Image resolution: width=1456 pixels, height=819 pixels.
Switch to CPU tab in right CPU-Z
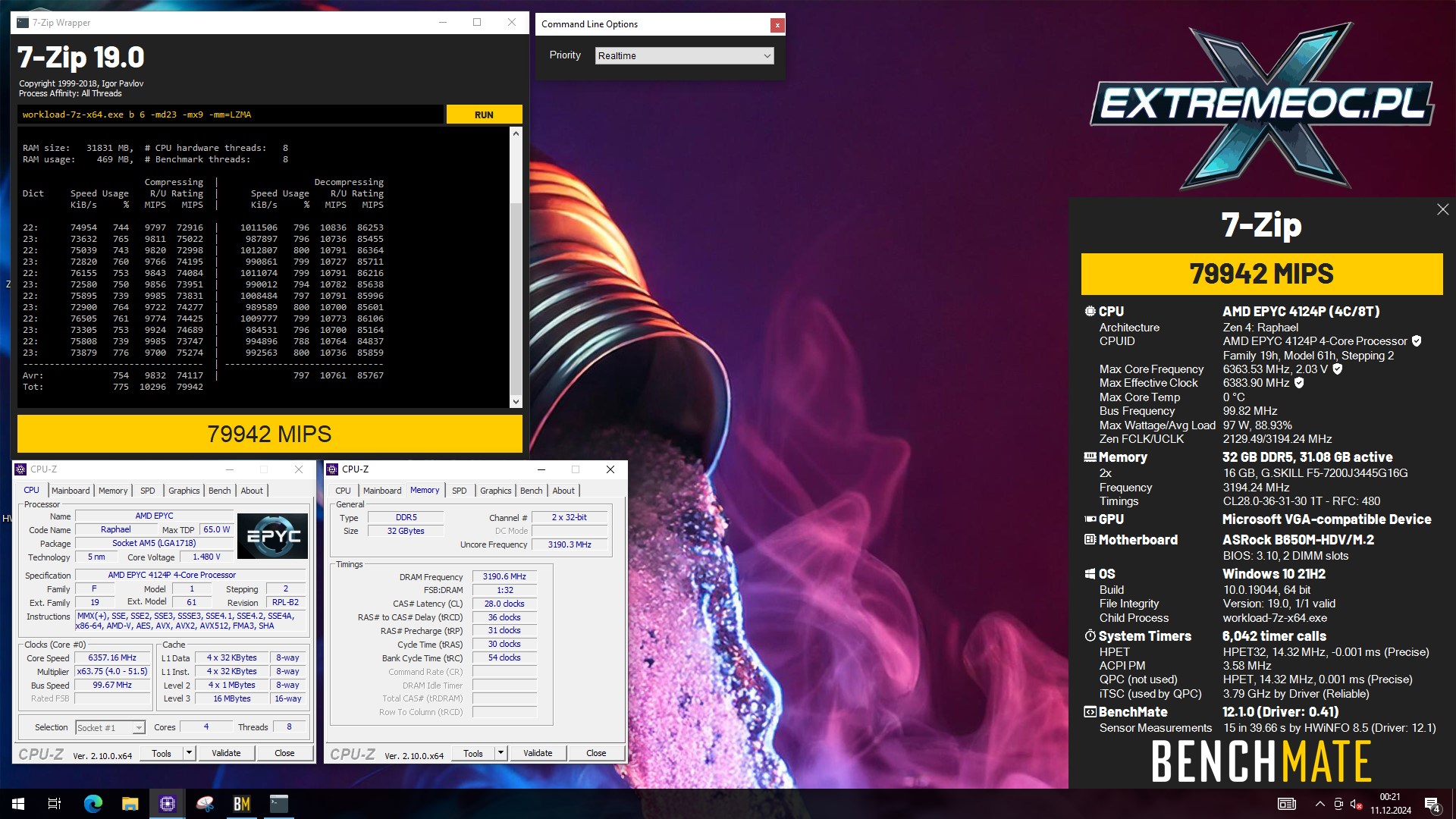tap(343, 491)
